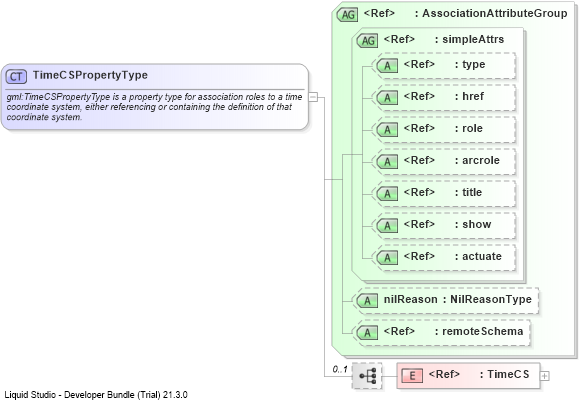Select the sequence compositor icon
Viewport: 581px width, 400px height.
tap(367, 376)
